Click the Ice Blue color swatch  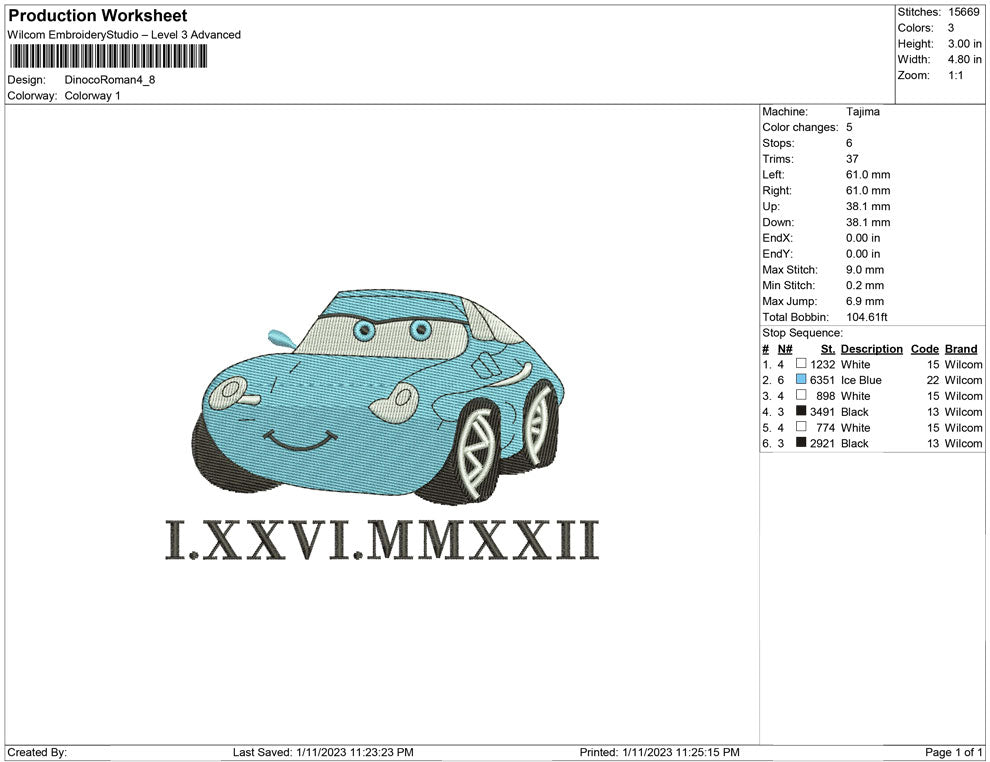pyautogui.click(x=801, y=379)
